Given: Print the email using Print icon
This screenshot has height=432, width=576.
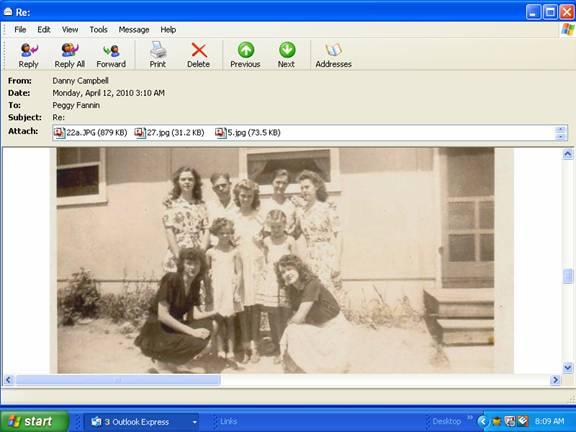Looking at the screenshot, I should 158,55.
